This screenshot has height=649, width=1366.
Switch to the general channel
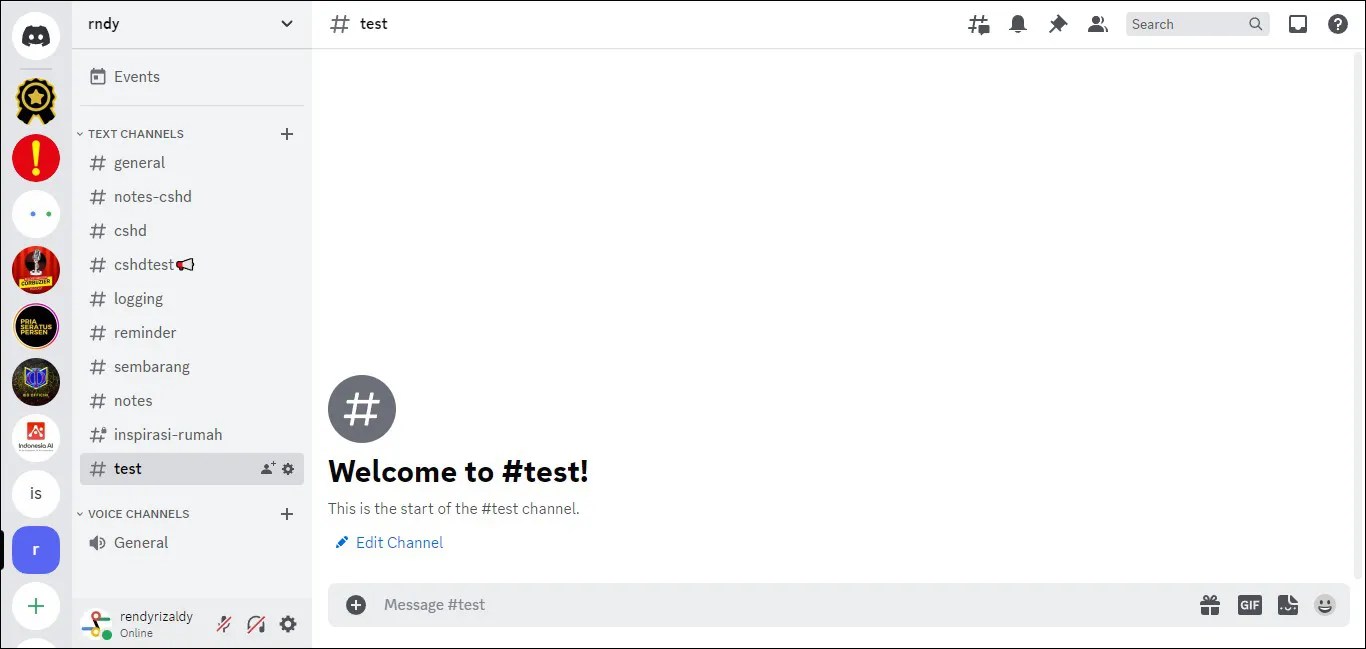point(139,162)
